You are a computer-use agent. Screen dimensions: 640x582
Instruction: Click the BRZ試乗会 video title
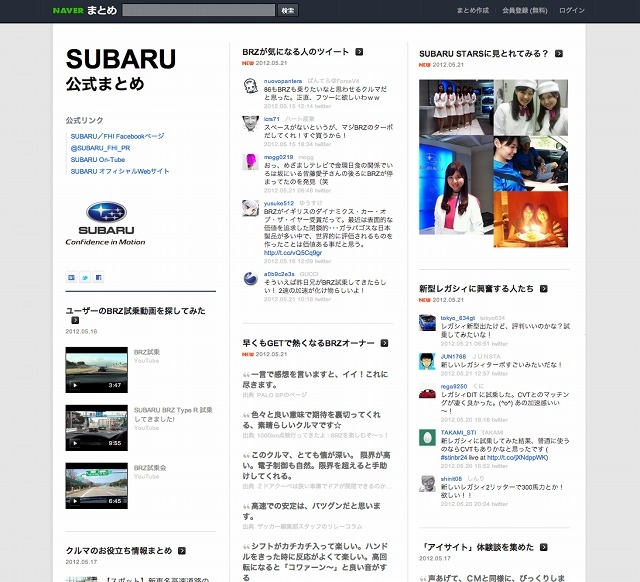point(150,468)
